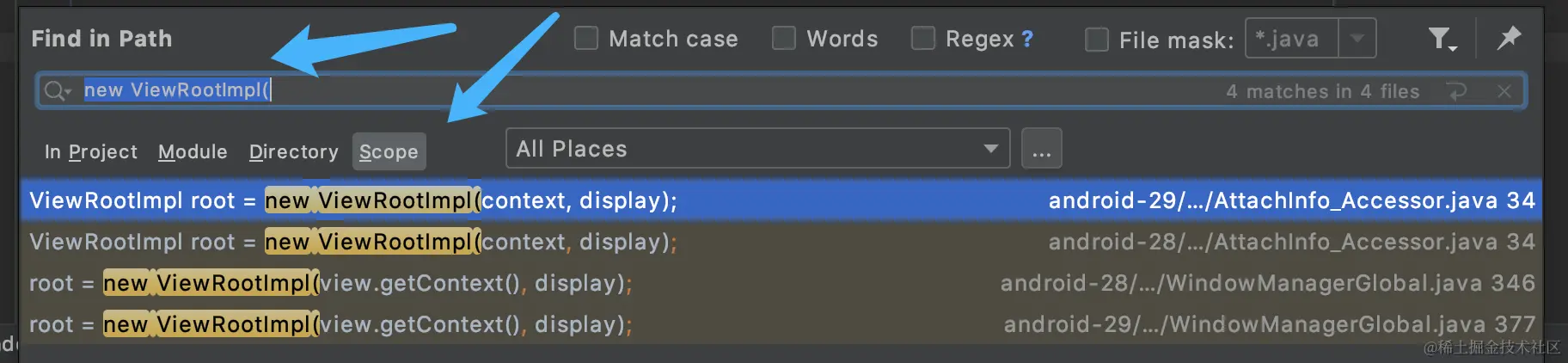Clear the search text with X icon
The height and width of the screenshot is (363, 1568).
[x=1504, y=91]
